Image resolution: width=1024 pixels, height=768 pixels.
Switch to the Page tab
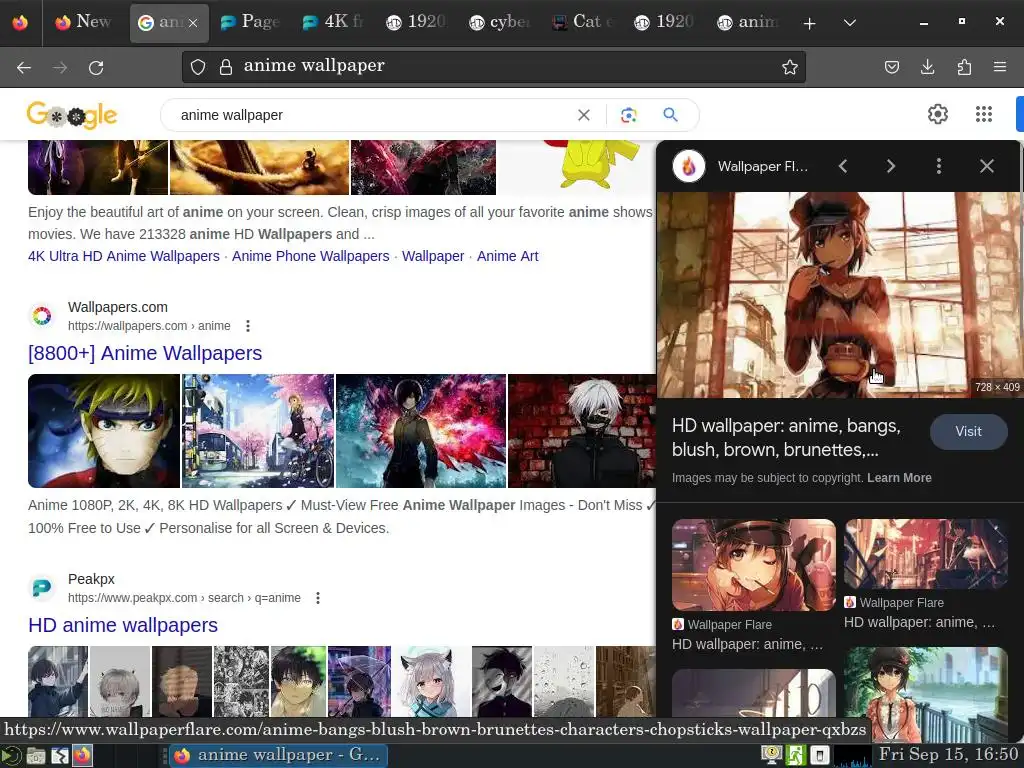point(251,22)
